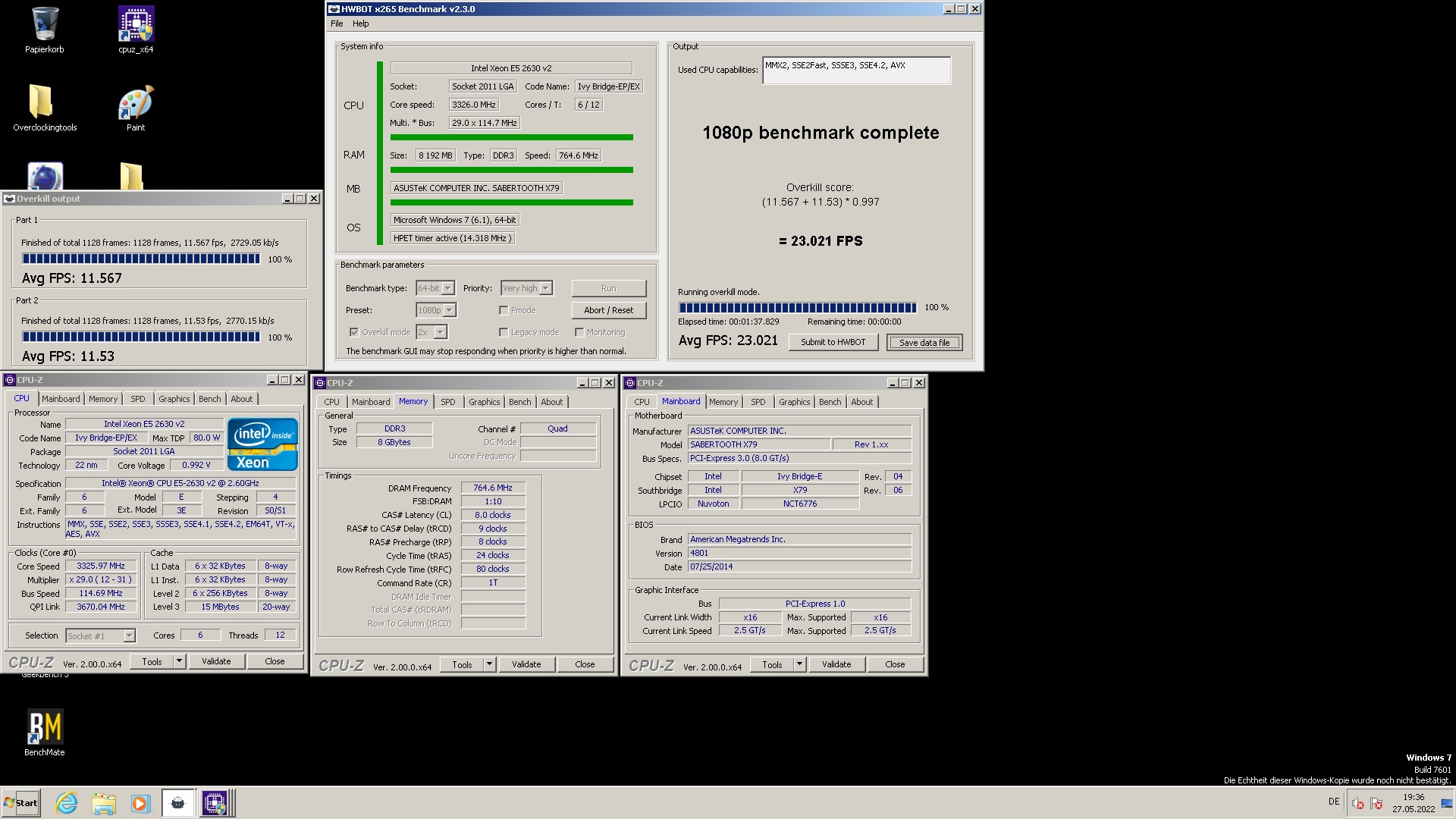Expand Tools dropdown arrow in CPU window
The width and height of the screenshot is (1456, 819).
pos(179,661)
